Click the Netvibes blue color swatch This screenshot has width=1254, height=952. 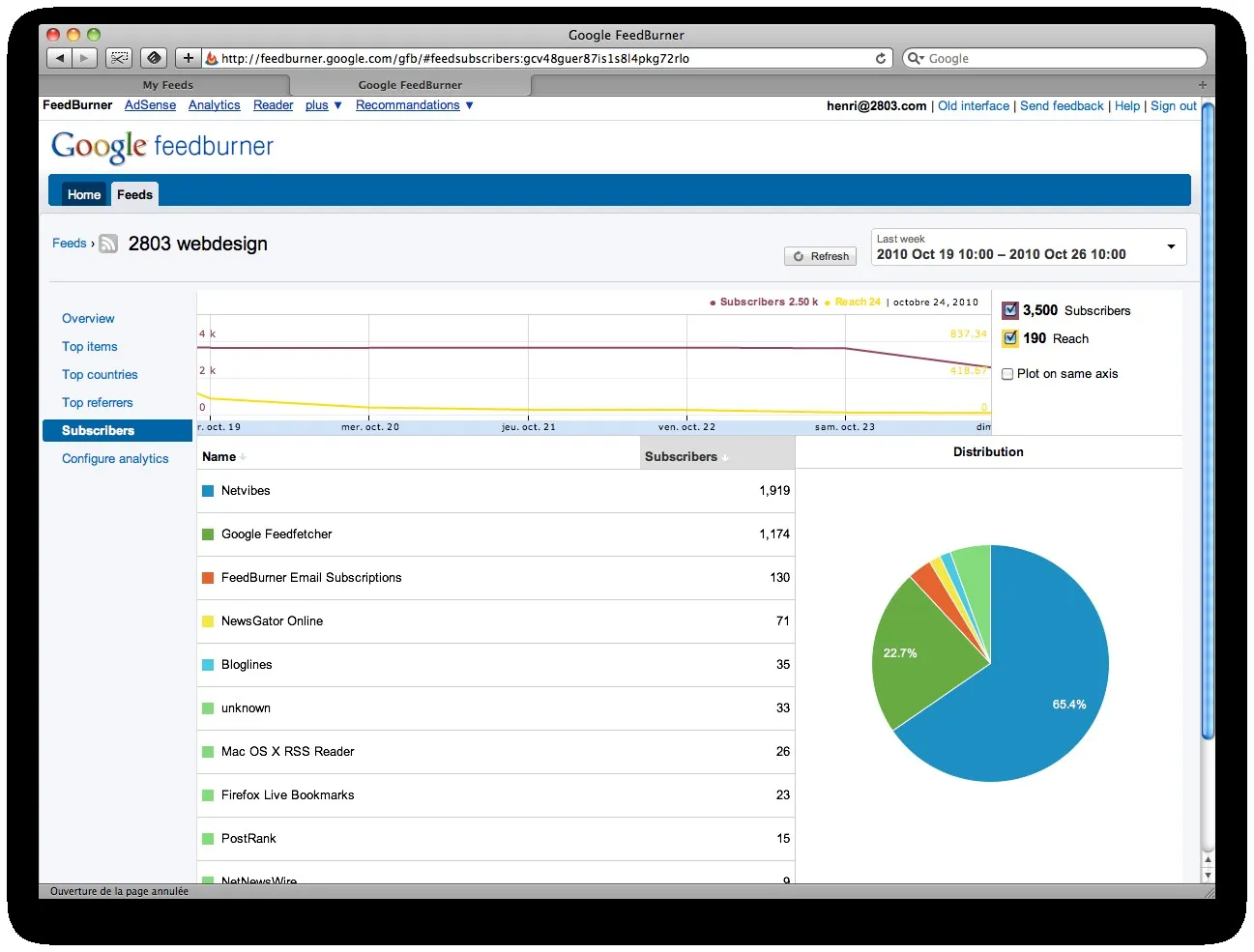coord(208,491)
